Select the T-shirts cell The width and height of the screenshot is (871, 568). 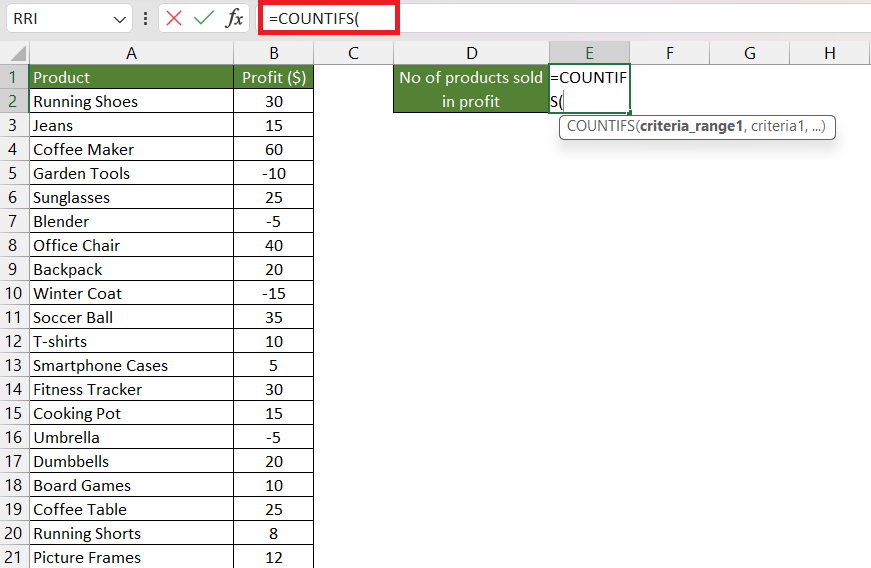tap(131, 341)
